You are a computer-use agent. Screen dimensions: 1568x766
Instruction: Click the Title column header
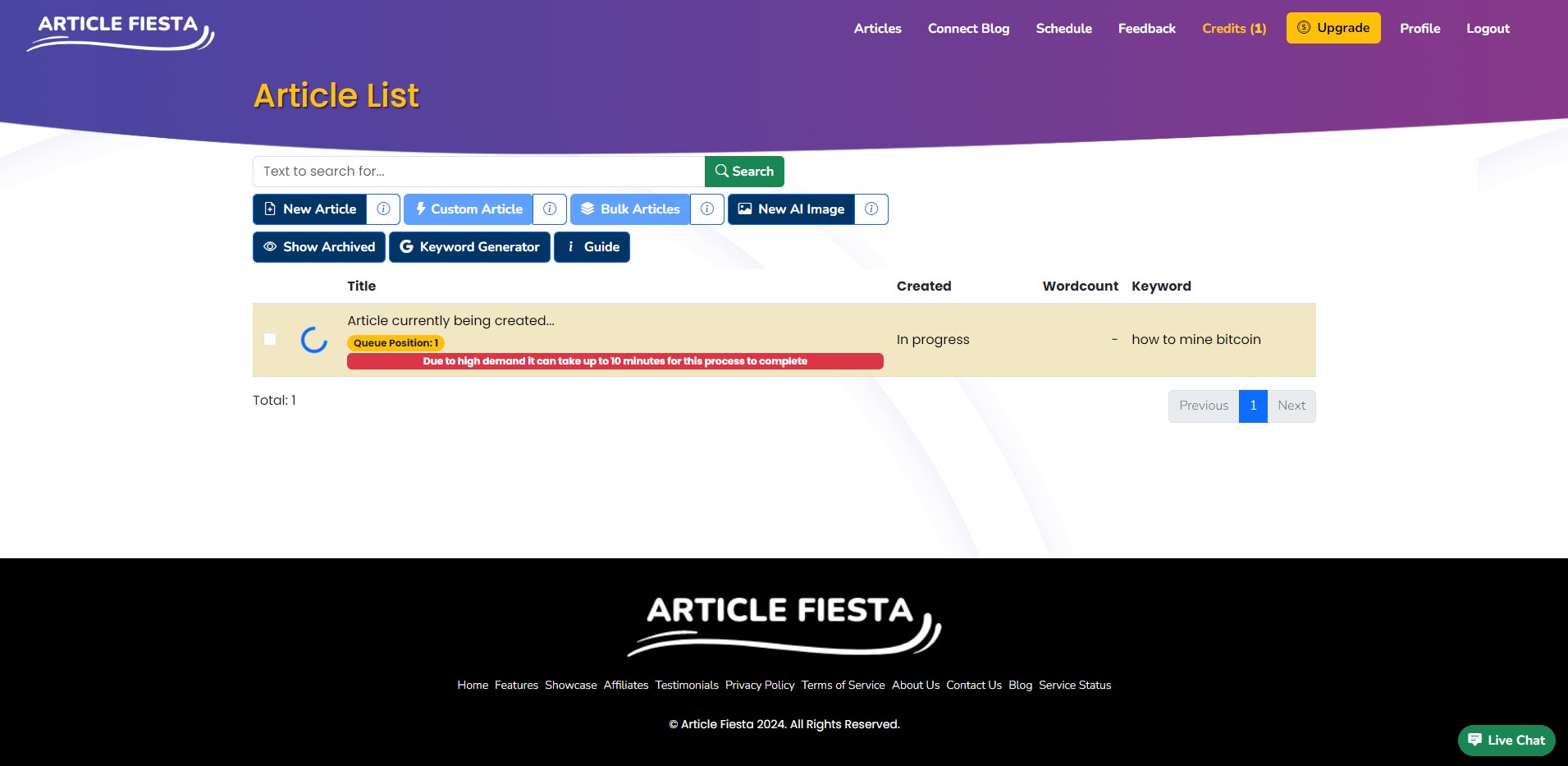[x=361, y=287]
